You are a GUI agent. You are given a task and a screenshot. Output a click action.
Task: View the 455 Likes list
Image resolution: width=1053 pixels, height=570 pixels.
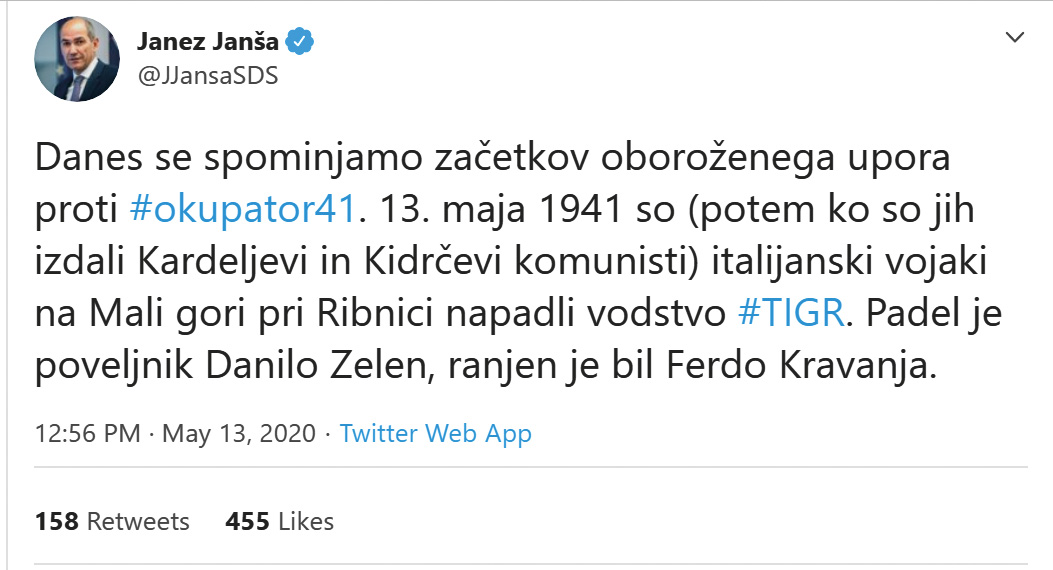pyautogui.click(x=279, y=521)
